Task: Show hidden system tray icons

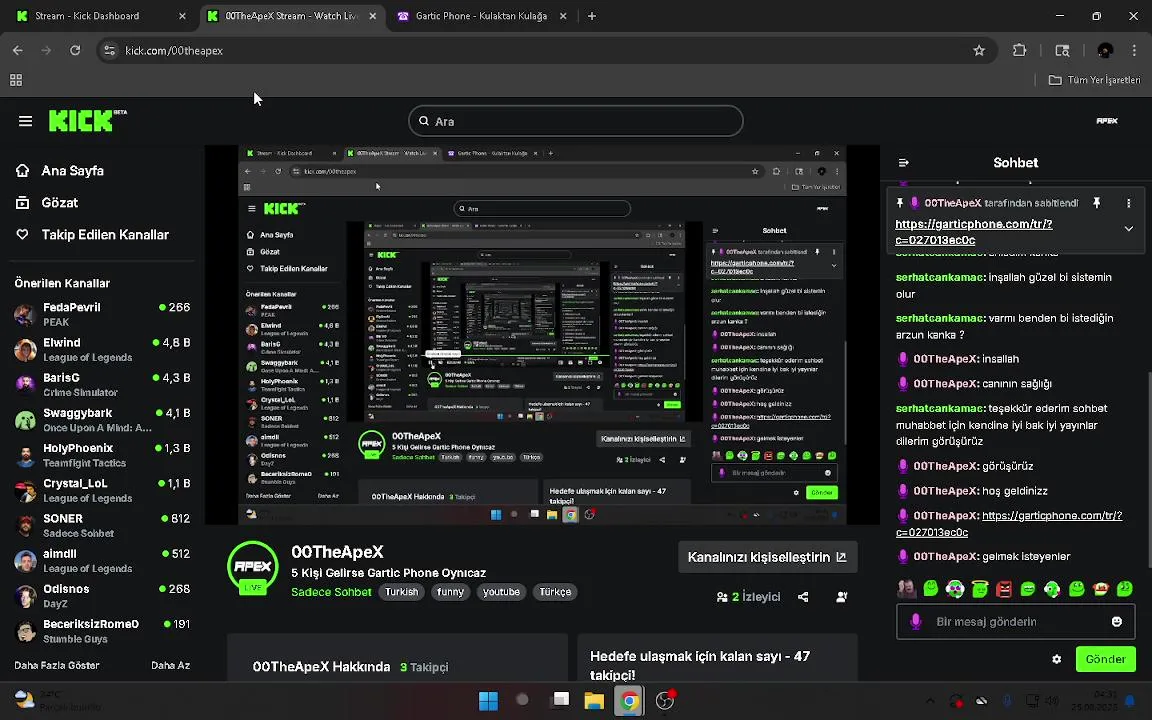Action: click(929, 701)
